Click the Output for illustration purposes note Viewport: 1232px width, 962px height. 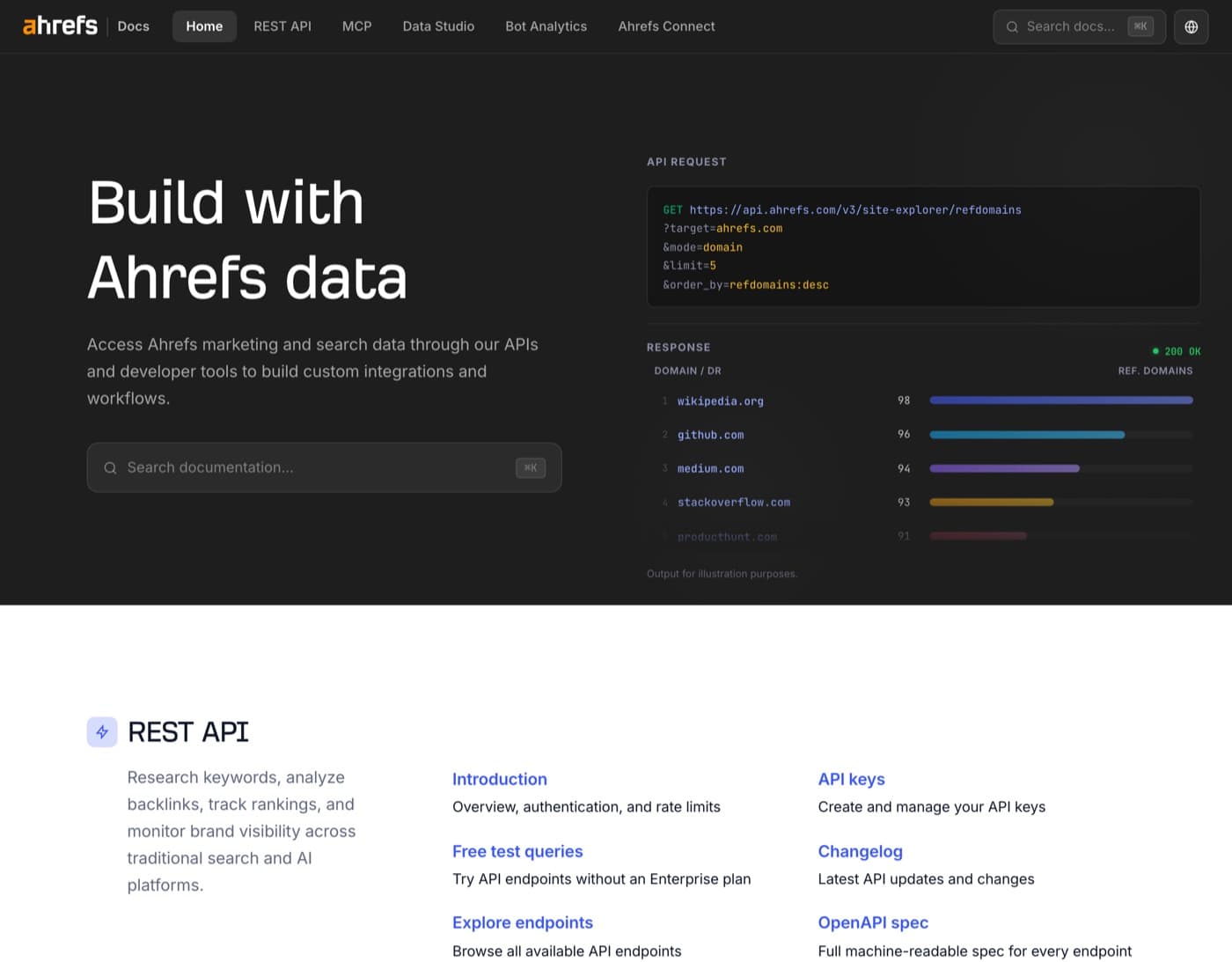(722, 574)
